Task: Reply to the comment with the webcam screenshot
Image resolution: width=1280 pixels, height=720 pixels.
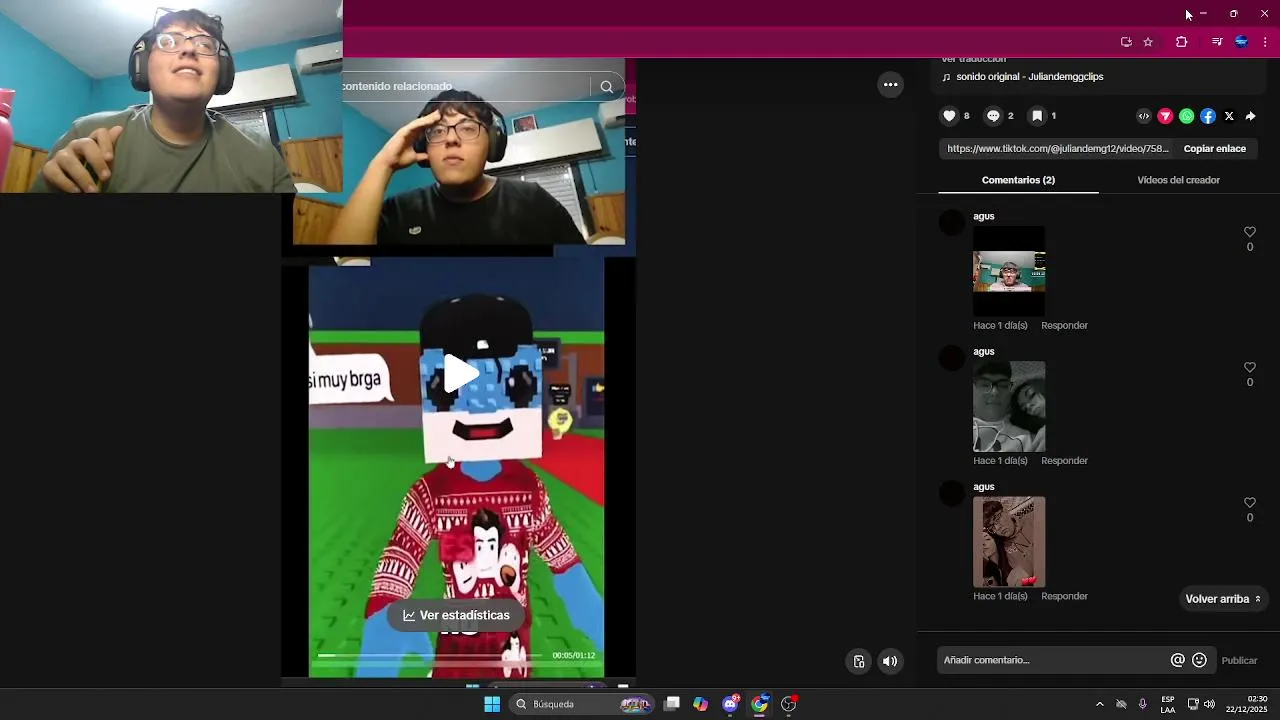Action: point(1064,326)
